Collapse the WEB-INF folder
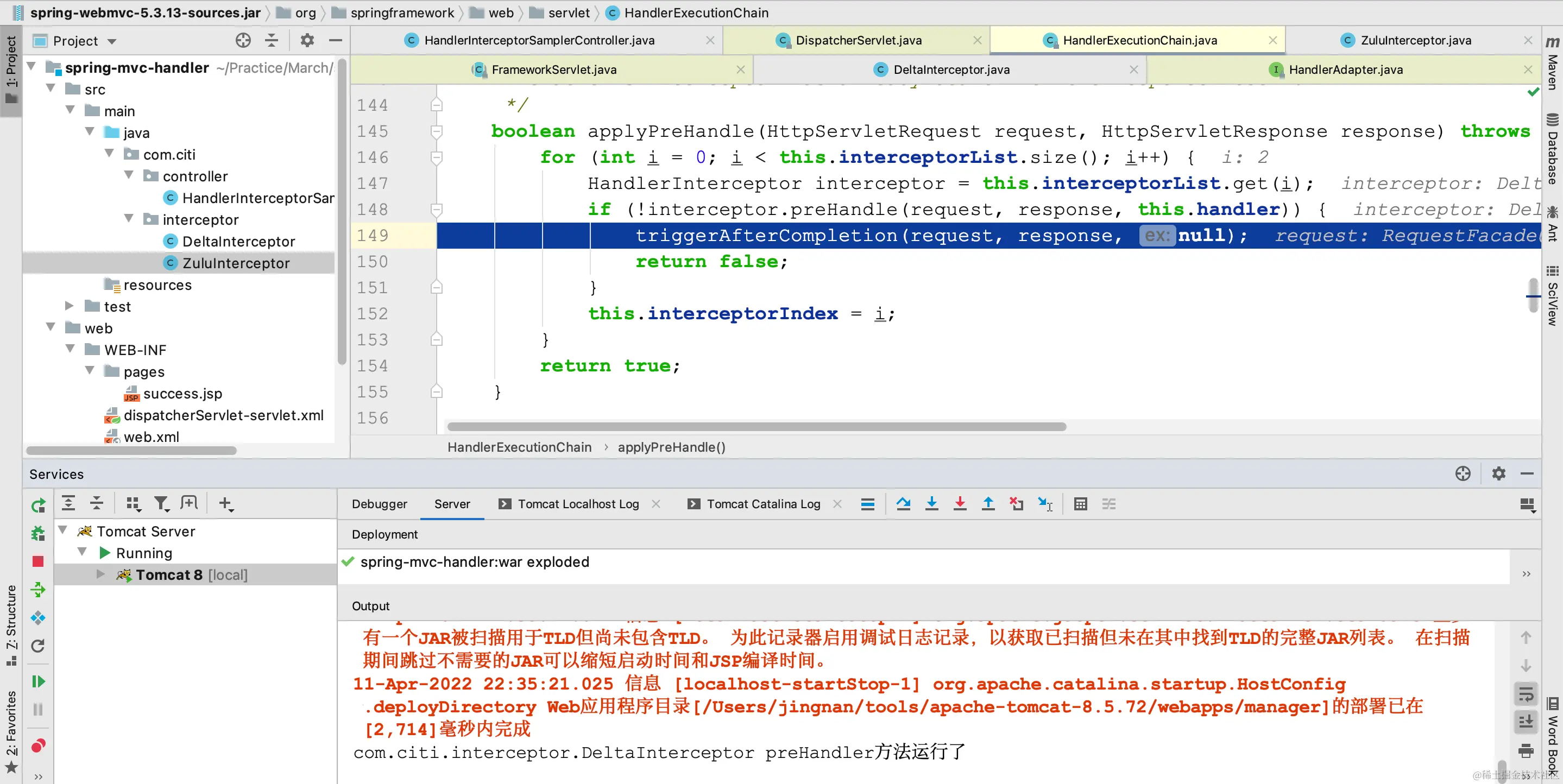 point(71,349)
